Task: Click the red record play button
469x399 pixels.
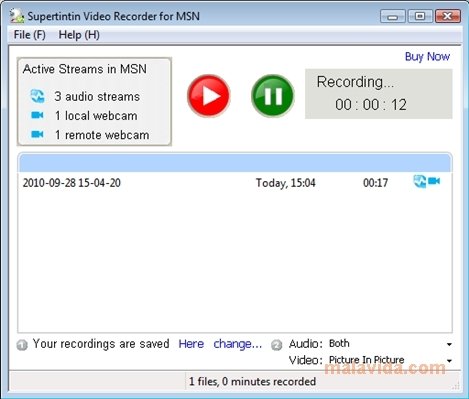Action: tap(209, 96)
